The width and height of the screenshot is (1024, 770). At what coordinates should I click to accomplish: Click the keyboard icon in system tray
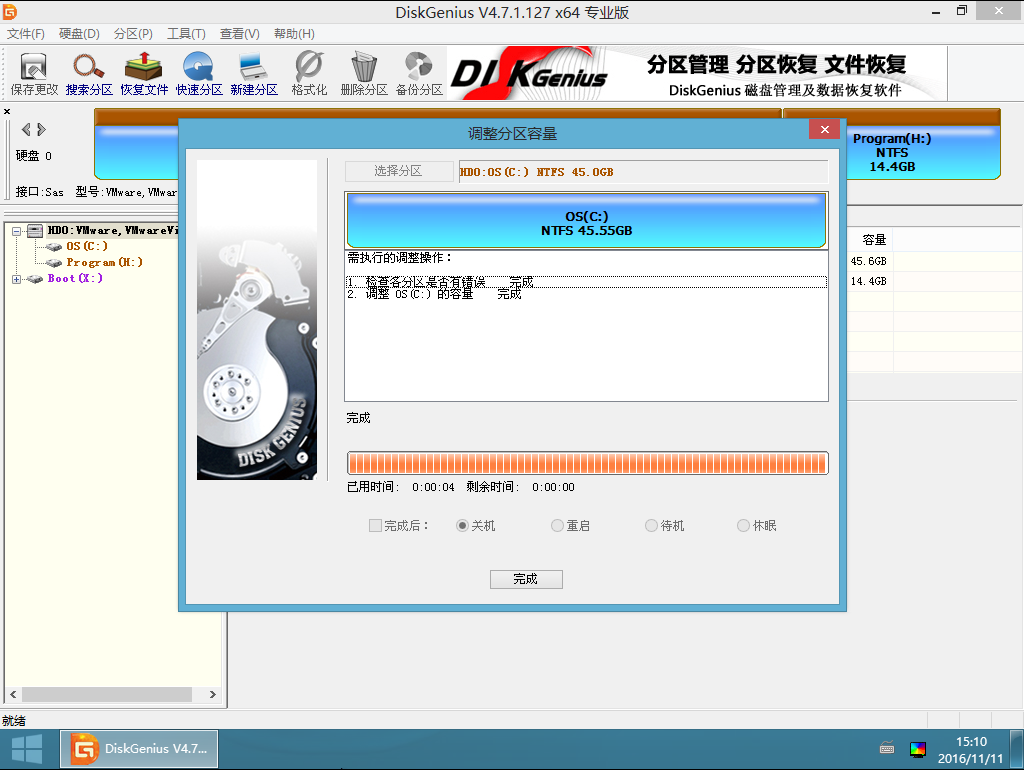coord(886,748)
